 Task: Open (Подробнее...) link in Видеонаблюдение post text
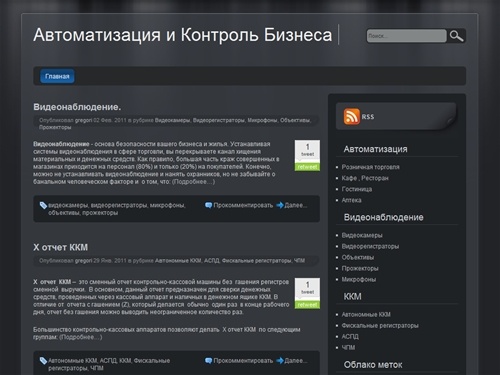pyautogui.click(x=193, y=182)
